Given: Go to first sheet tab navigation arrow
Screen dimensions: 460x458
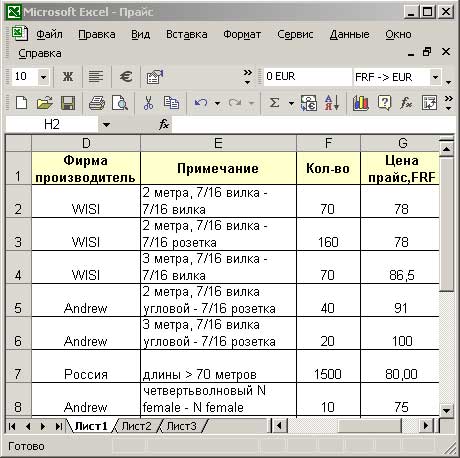Looking at the screenshot, I should coord(12,426).
